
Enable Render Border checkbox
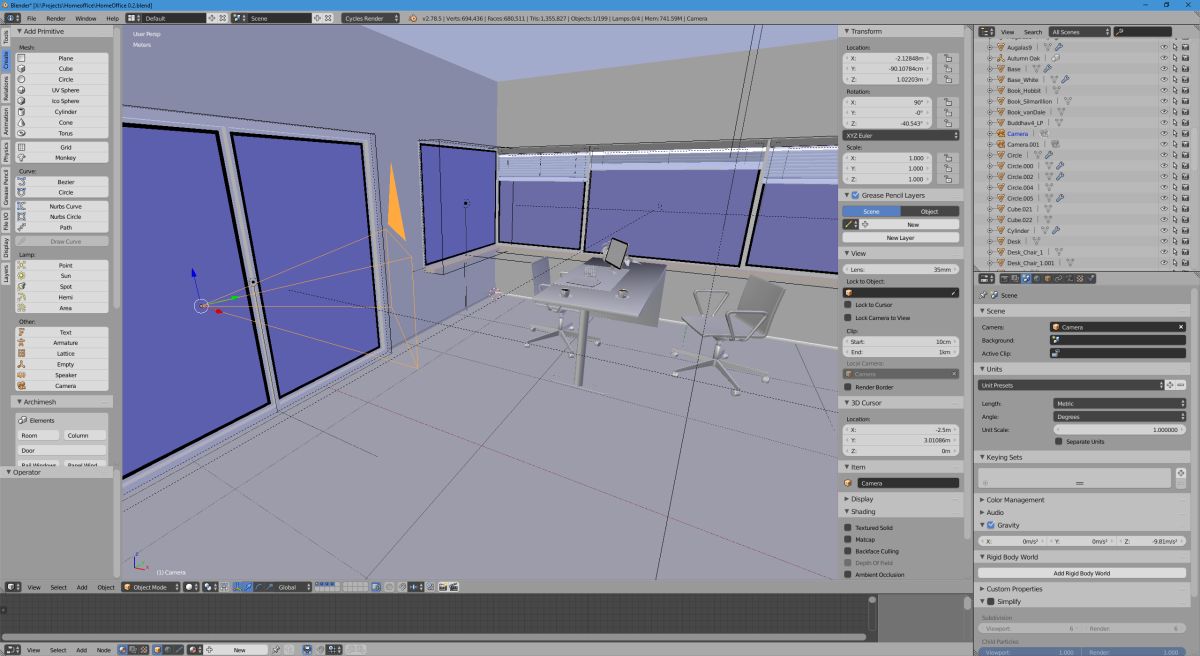pos(848,387)
